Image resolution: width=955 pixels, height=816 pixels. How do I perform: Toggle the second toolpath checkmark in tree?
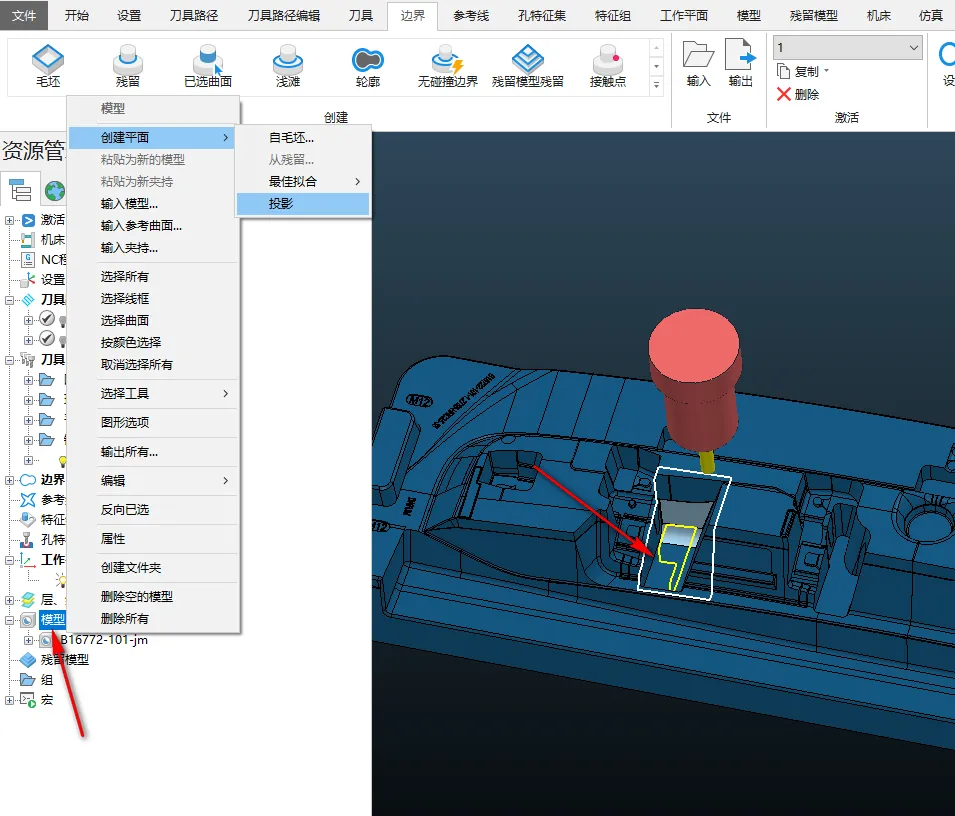[47, 339]
